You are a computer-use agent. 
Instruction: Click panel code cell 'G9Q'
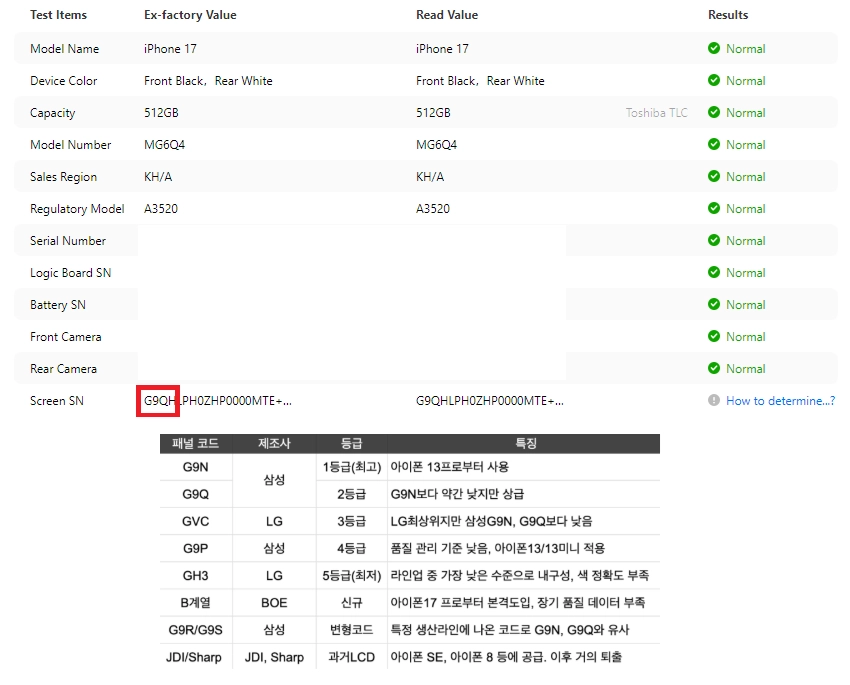[195, 494]
